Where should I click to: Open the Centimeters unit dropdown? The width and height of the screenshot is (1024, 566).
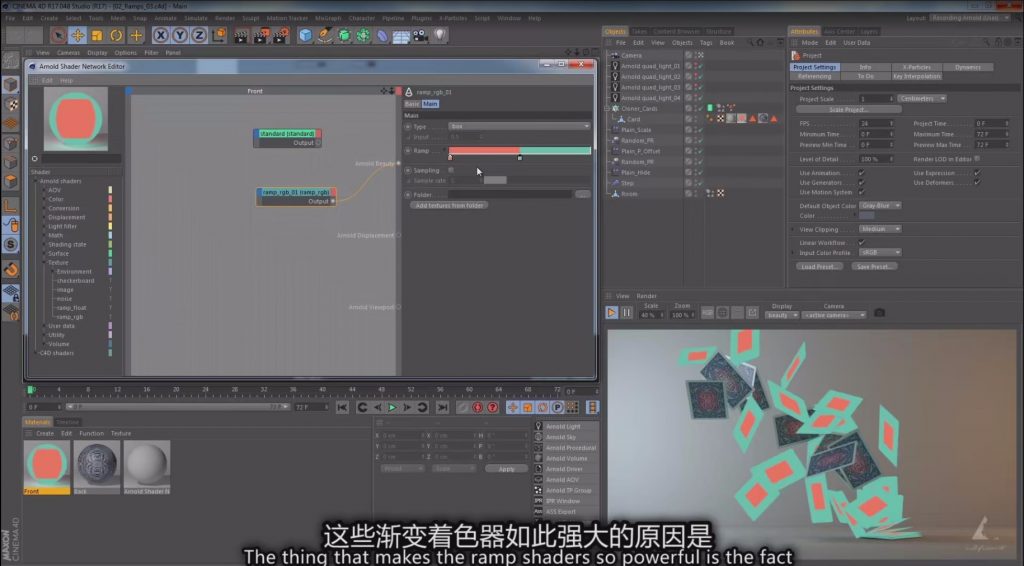(921, 99)
